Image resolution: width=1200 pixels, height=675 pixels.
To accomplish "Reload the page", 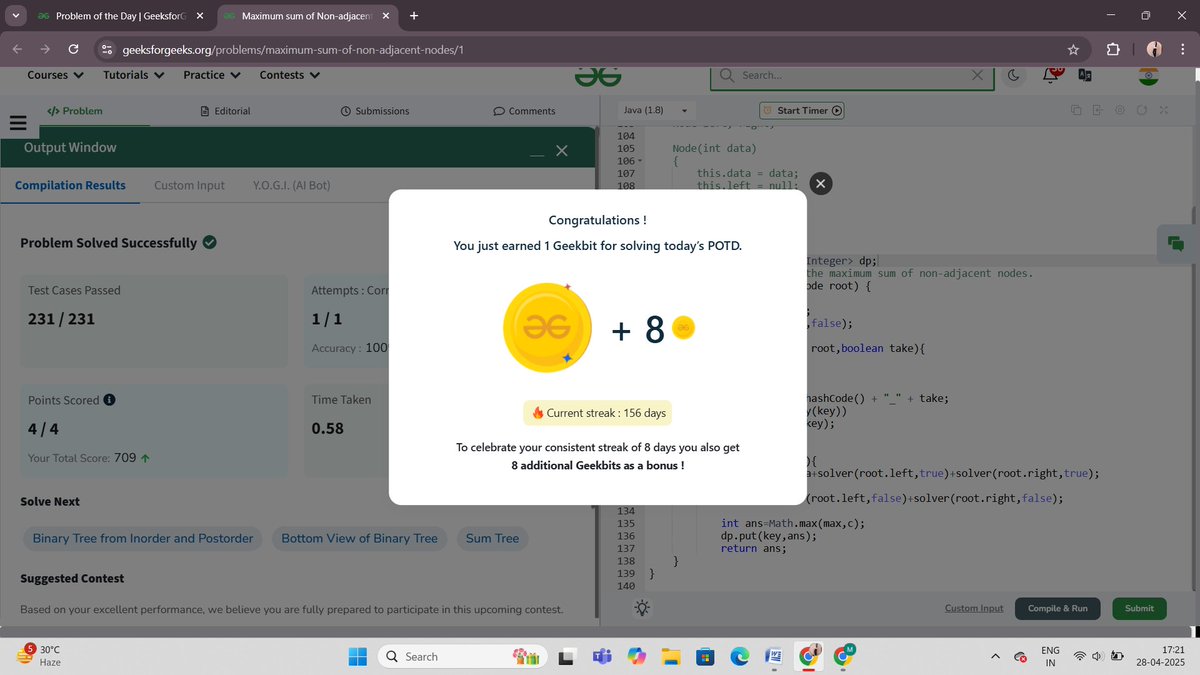I will point(73,49).
